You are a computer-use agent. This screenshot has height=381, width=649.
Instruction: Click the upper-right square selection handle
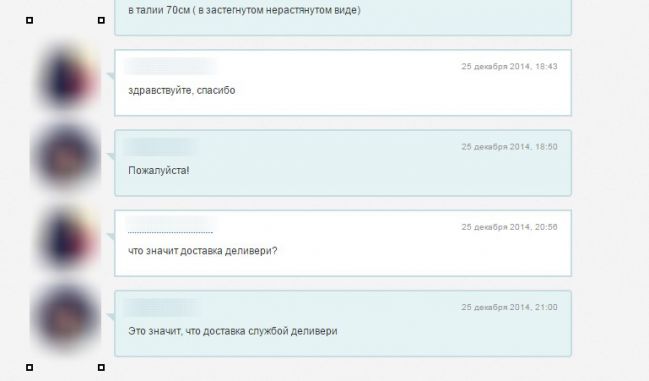[x=101, y=20]
